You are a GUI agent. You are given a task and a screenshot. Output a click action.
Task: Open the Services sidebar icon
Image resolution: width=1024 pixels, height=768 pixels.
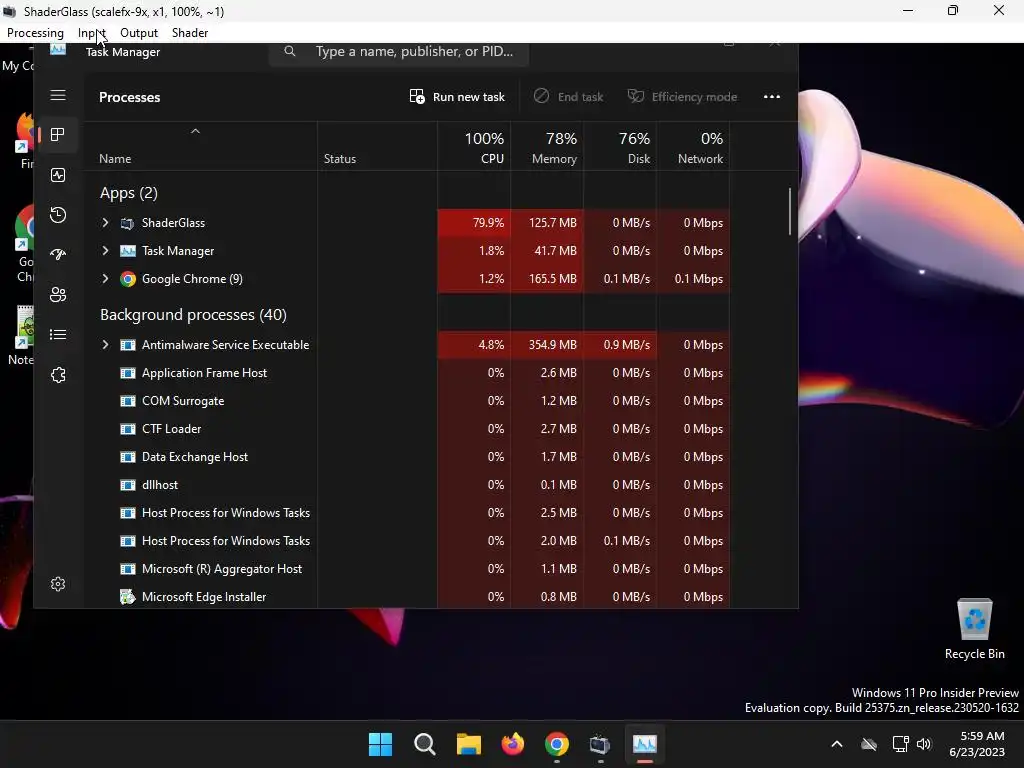57,375
